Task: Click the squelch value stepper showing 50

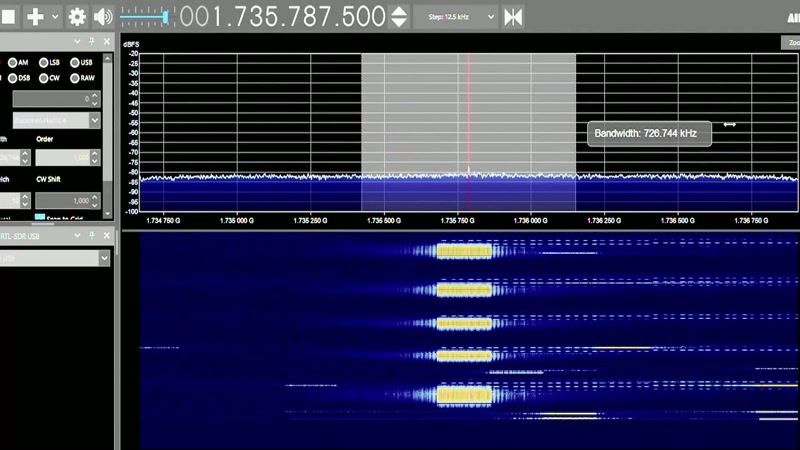Action: pyautogui.click(x=15, y=201)
